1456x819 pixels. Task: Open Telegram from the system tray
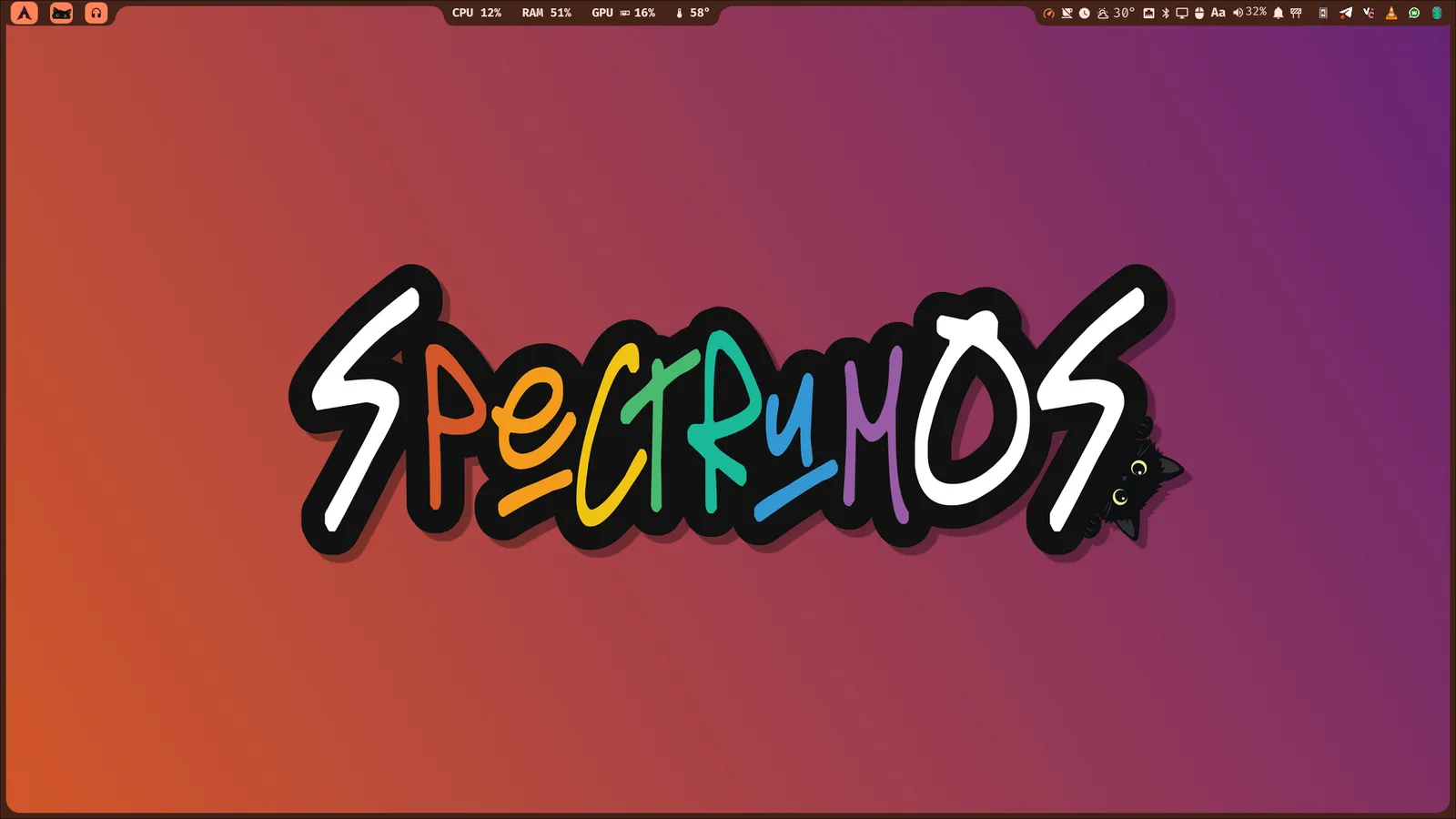tap(1346, 13)
